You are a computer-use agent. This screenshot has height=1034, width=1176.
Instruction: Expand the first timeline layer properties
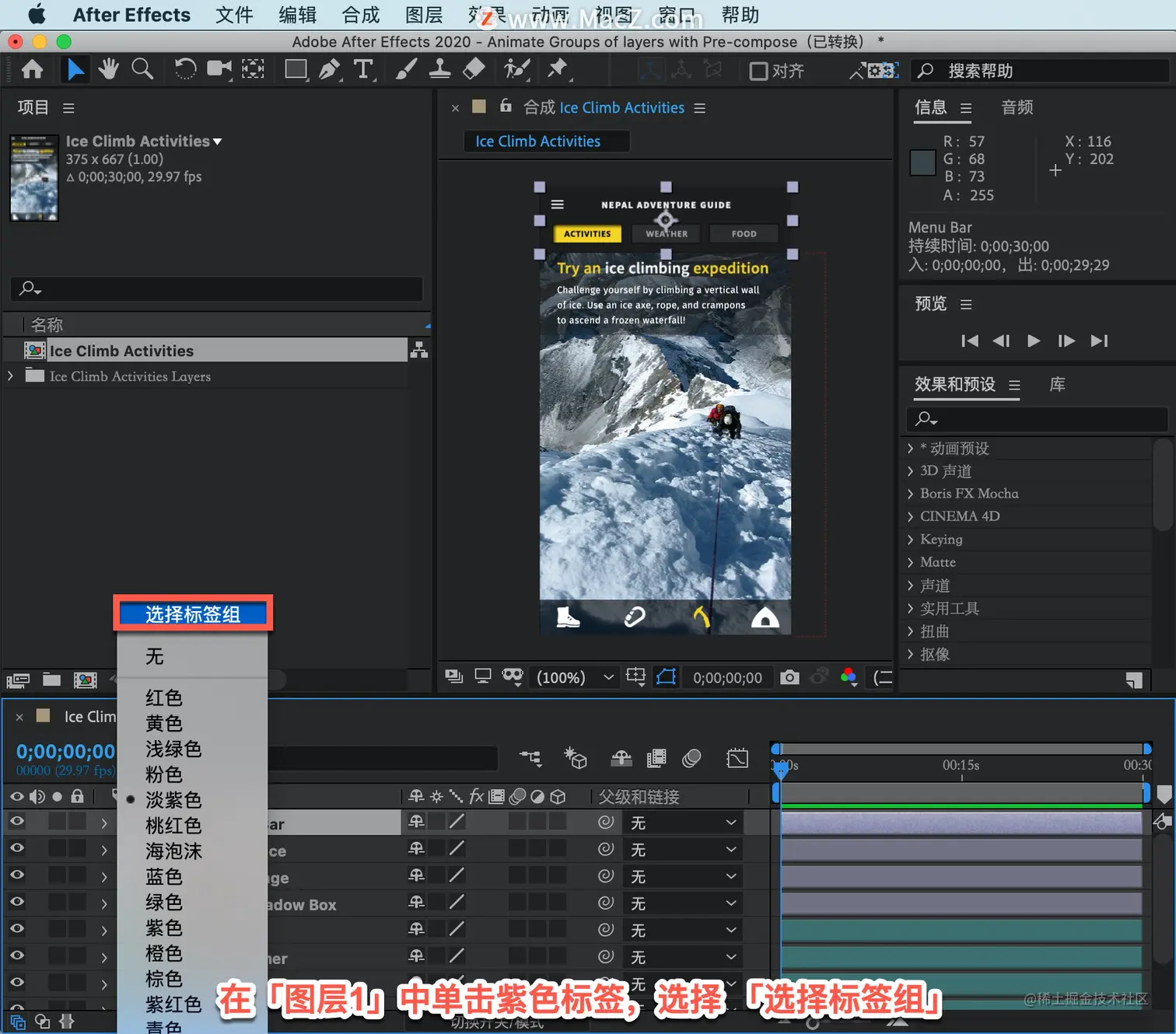tap(104, 823)
